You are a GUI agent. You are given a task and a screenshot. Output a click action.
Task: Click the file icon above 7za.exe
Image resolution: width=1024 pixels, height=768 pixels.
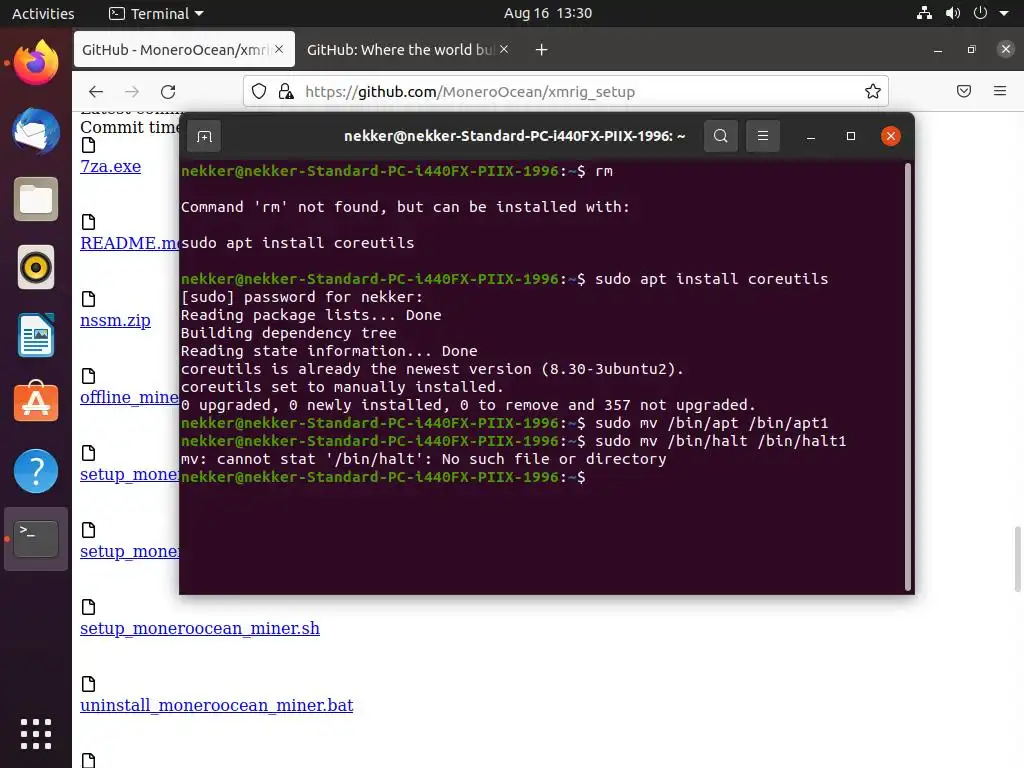pyautogui.click(x=88, y=145)
